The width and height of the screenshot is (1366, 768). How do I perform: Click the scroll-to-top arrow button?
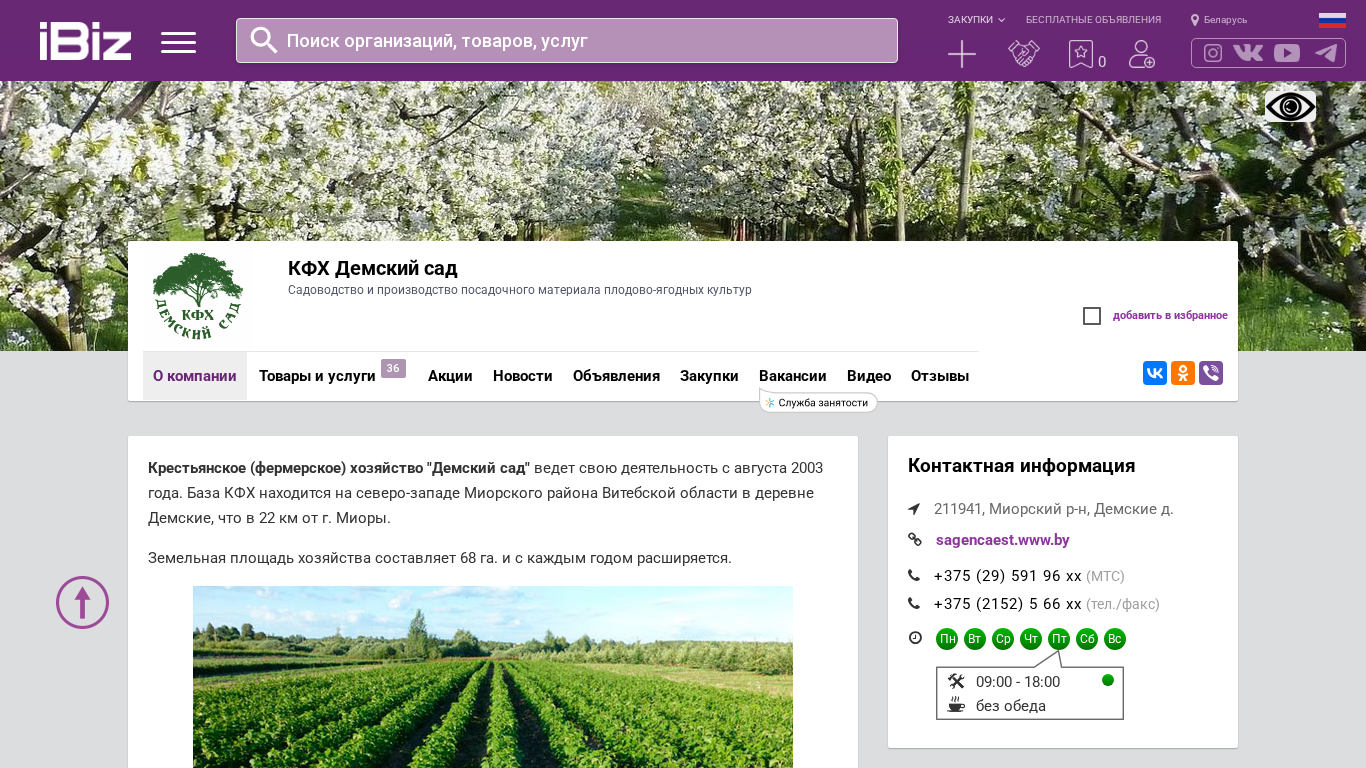(x=82, y=602)
